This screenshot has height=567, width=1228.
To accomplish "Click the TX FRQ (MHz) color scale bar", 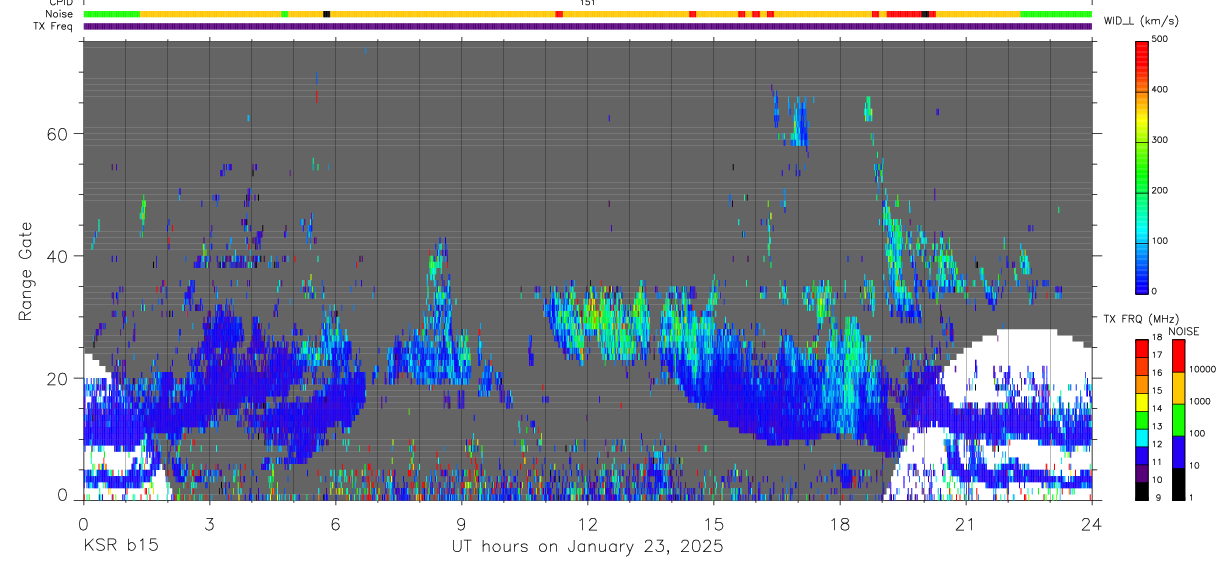I will coord(1143,418).
